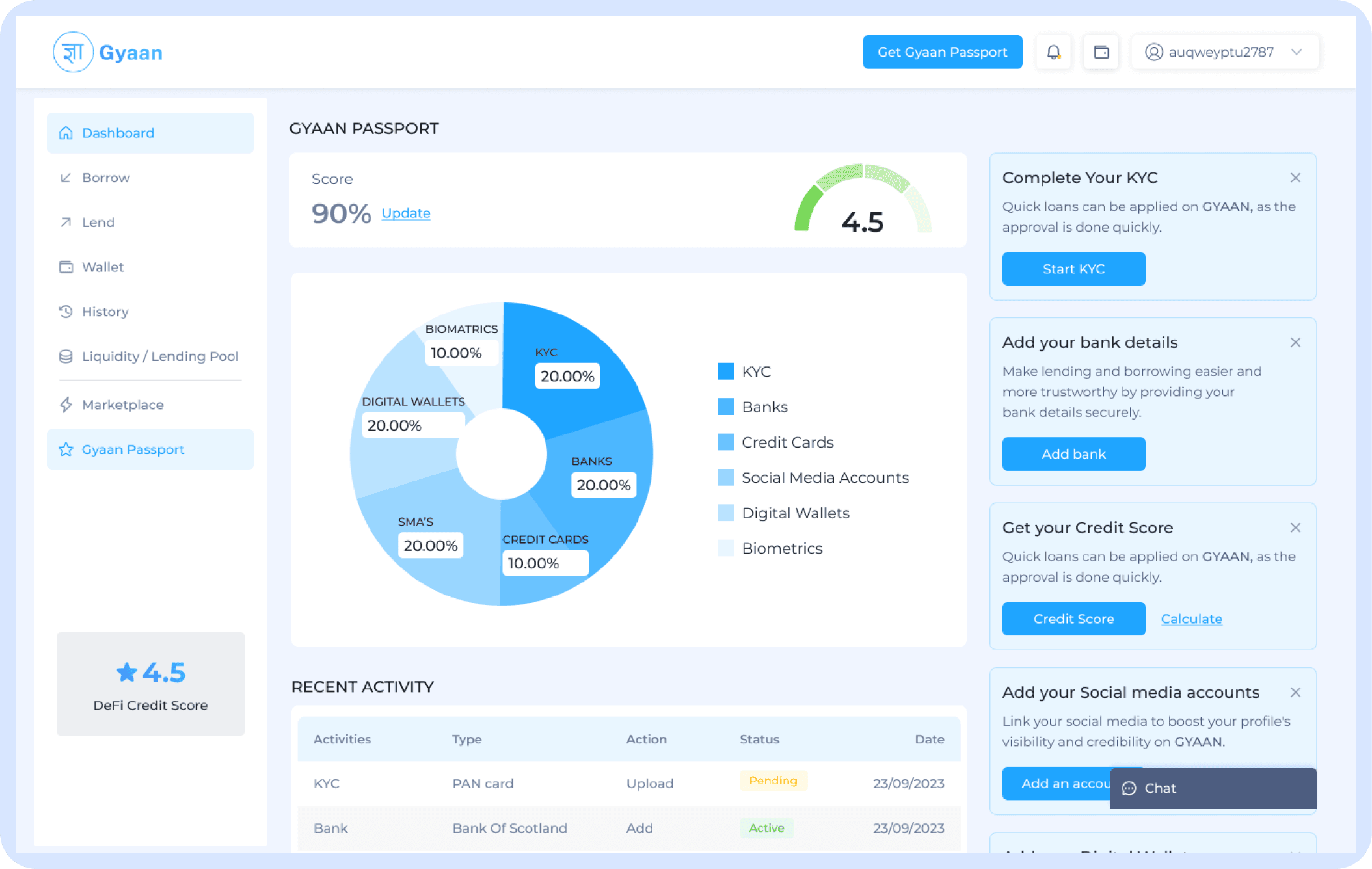1372x869 pixels.
Task: Click the Active status badge
Action: click(x=766, y=828)
